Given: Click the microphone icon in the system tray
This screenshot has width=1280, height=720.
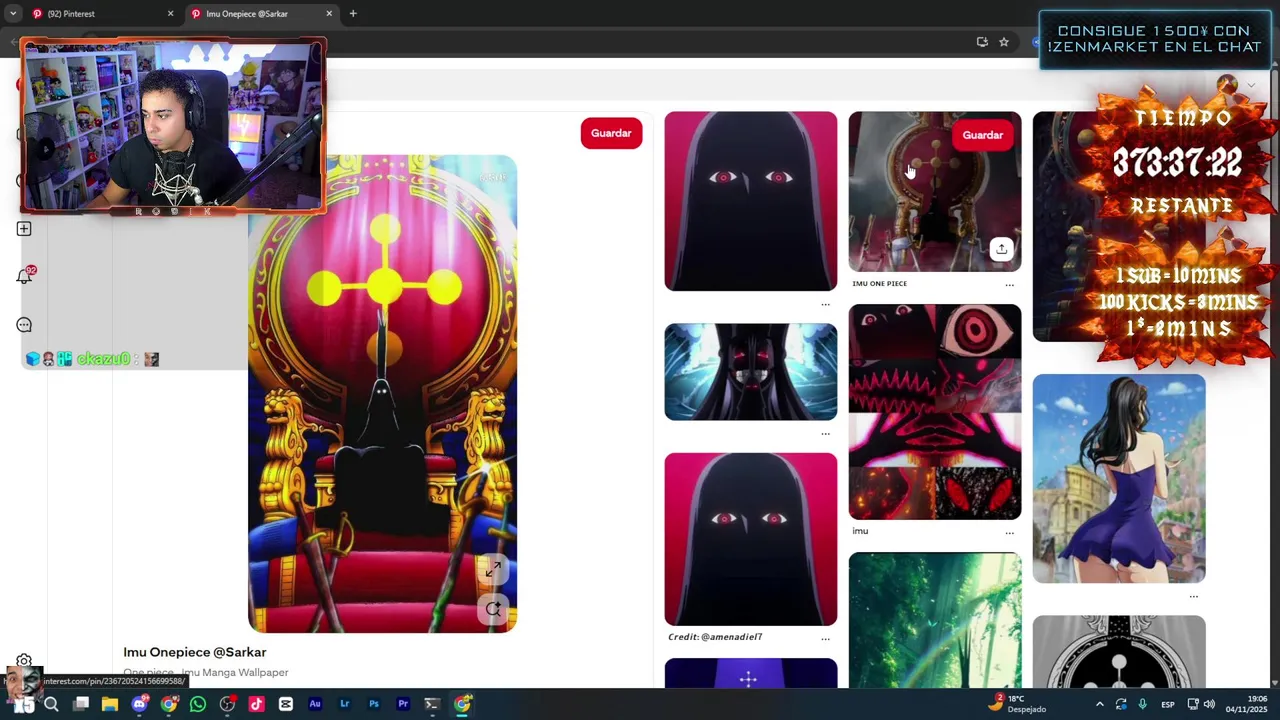Looking at the screenshot, I should pyautogui.click(x=1142, y=704).
